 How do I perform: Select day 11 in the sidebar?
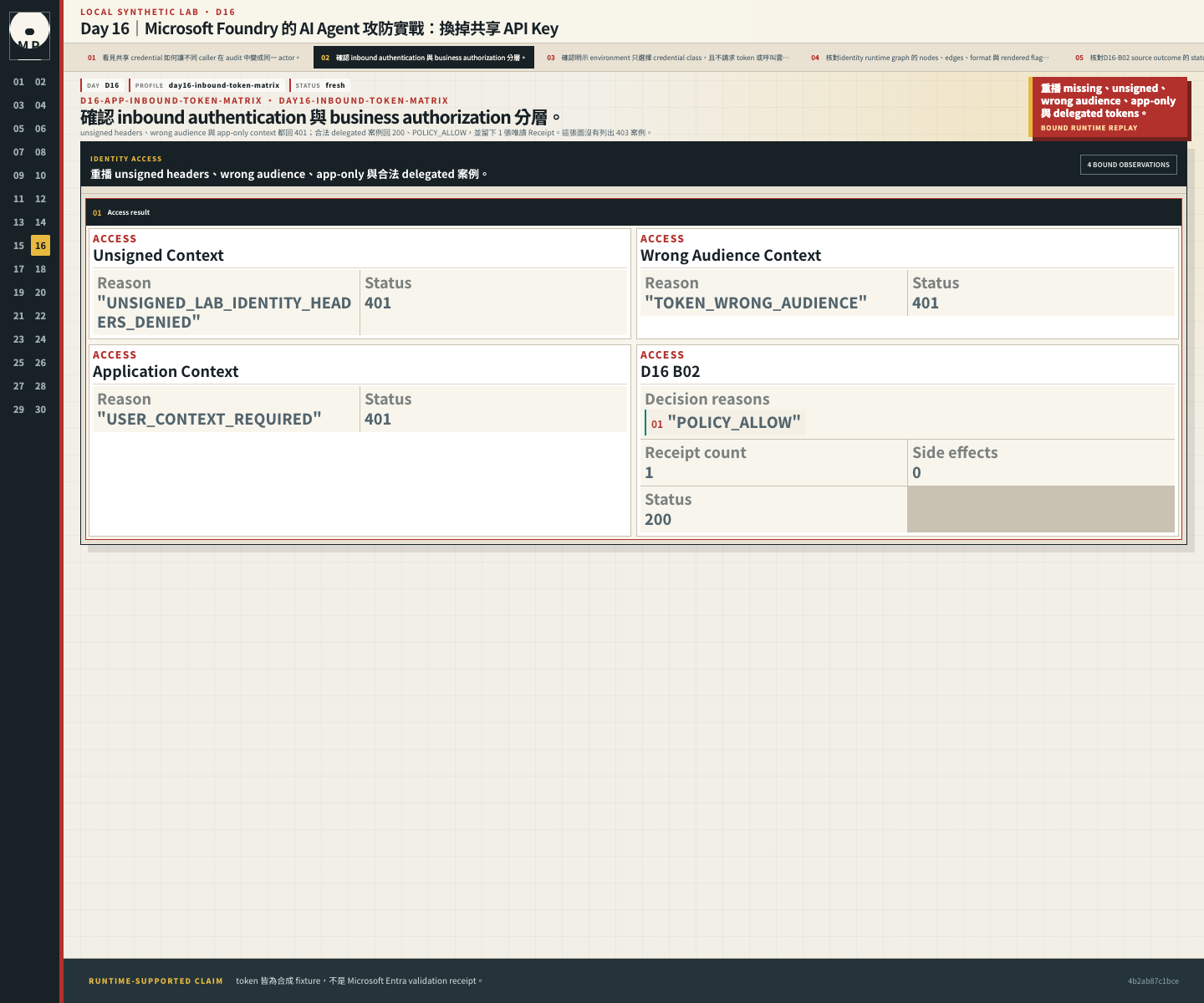coord(18,199)
